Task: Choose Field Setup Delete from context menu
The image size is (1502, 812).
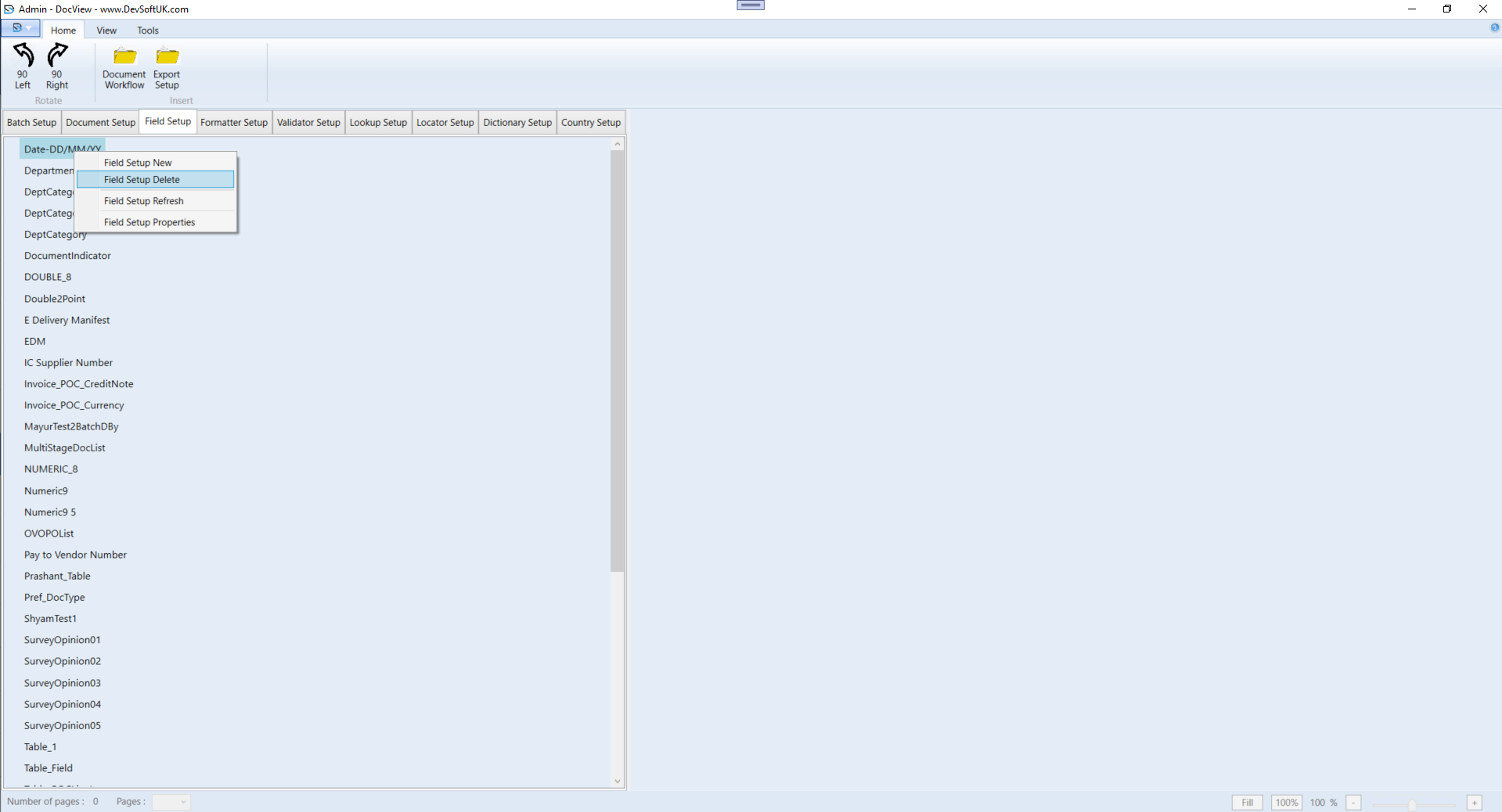Action: (x=156, y=180)
